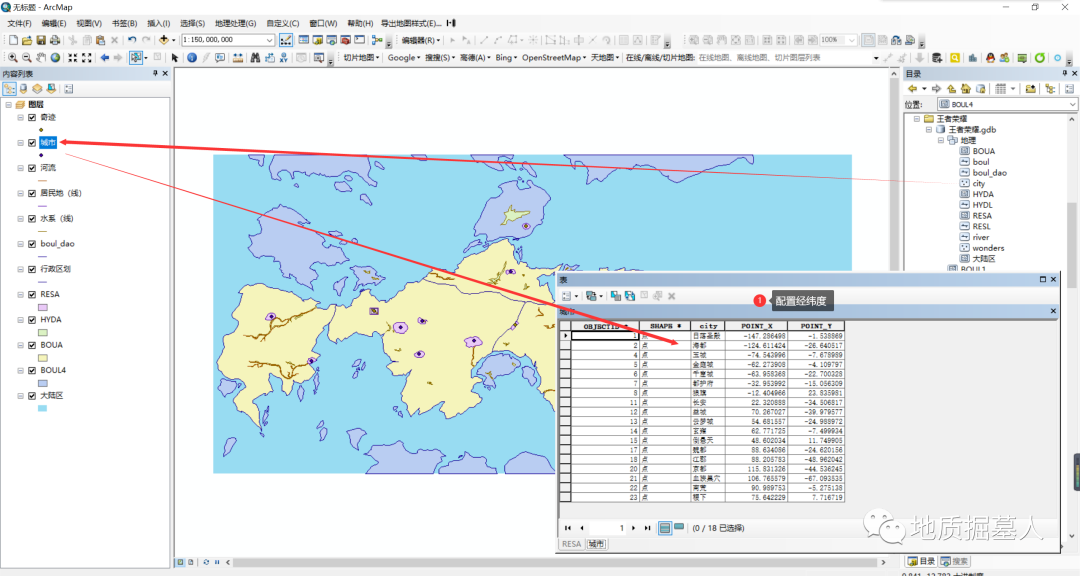This screenshot has height=576, width=1080.
Task: Expand the OpenStreetMap dropdown
Action: (554, 58)
